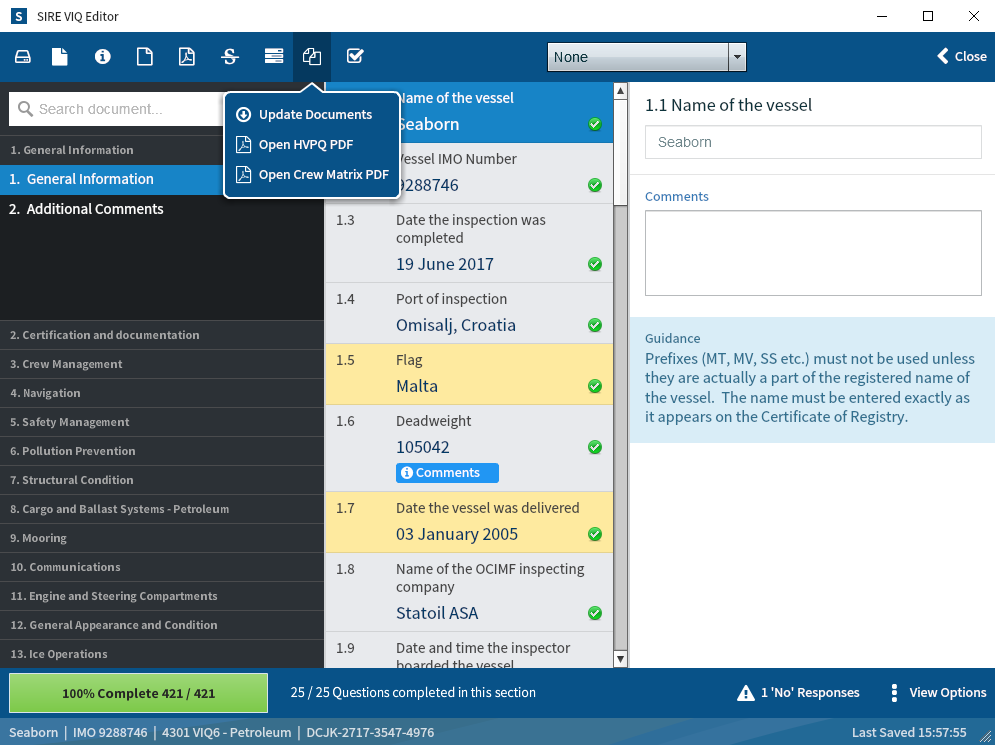995x745 pixels.
Task: Click the question list scrollbar down arrow
Action: click(621, 659)
